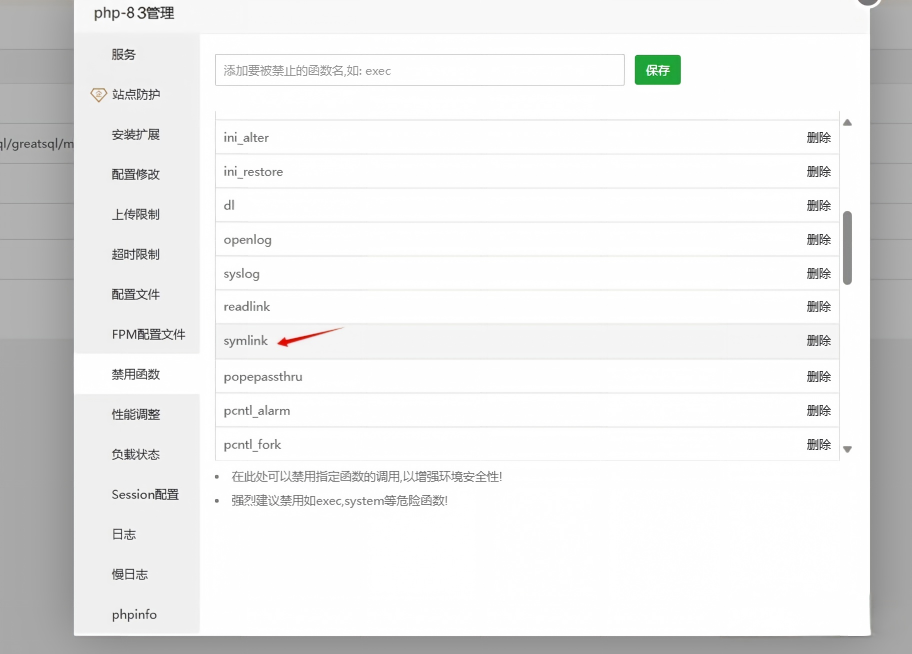The image size is (912, 654).
Task: Click the dl function name
Action: coord(229,205)
